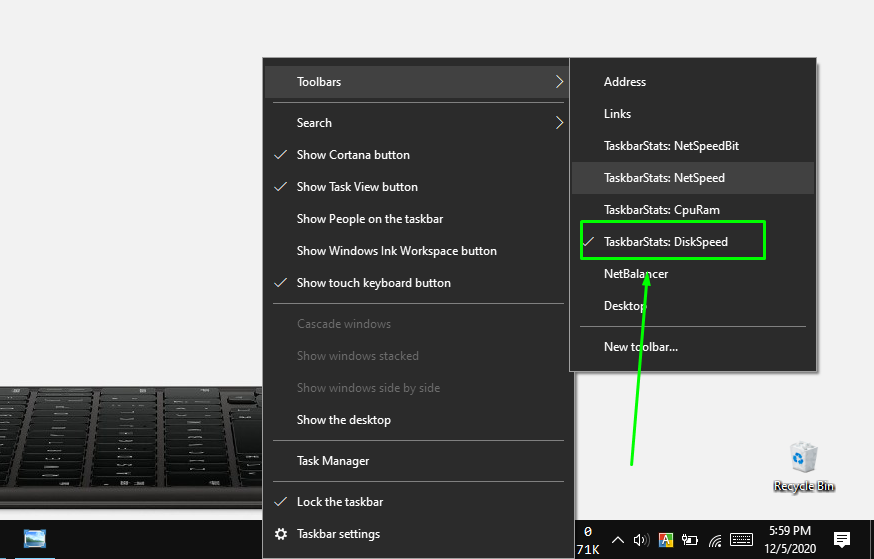Disable TaskbarStats: DiskSpeed toolbar
Image resolution: width=874 pixels, height=559 pixels.
coord(666,242)
